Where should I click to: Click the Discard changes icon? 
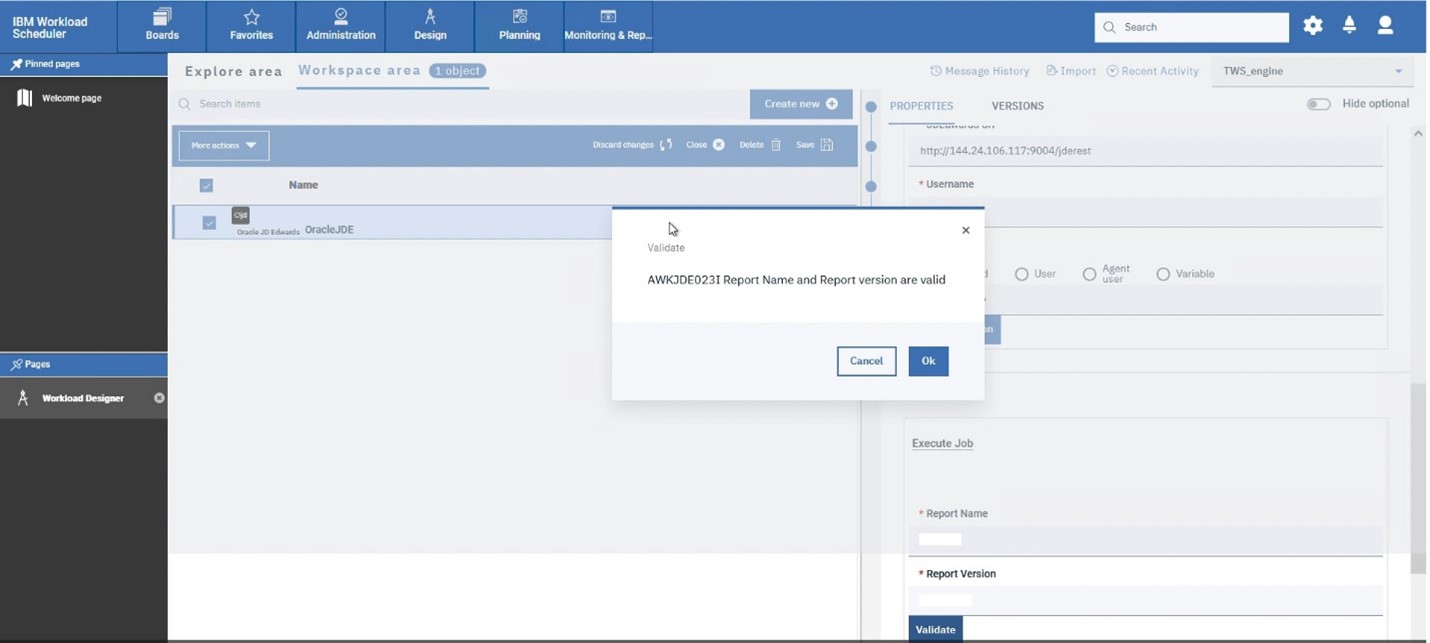click(x=666, y=145)
